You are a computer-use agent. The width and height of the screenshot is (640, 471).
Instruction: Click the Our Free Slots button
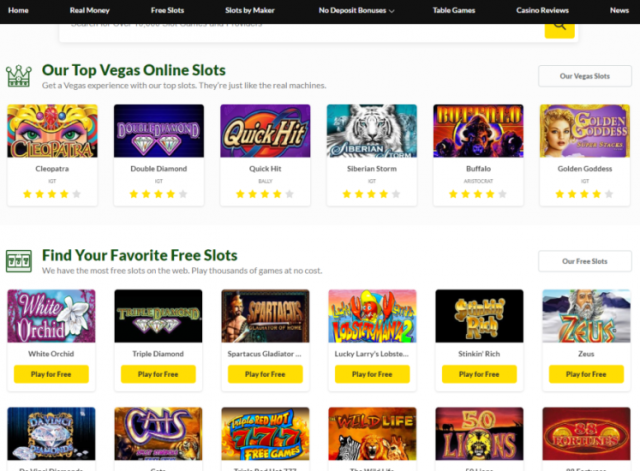(585, 261)
